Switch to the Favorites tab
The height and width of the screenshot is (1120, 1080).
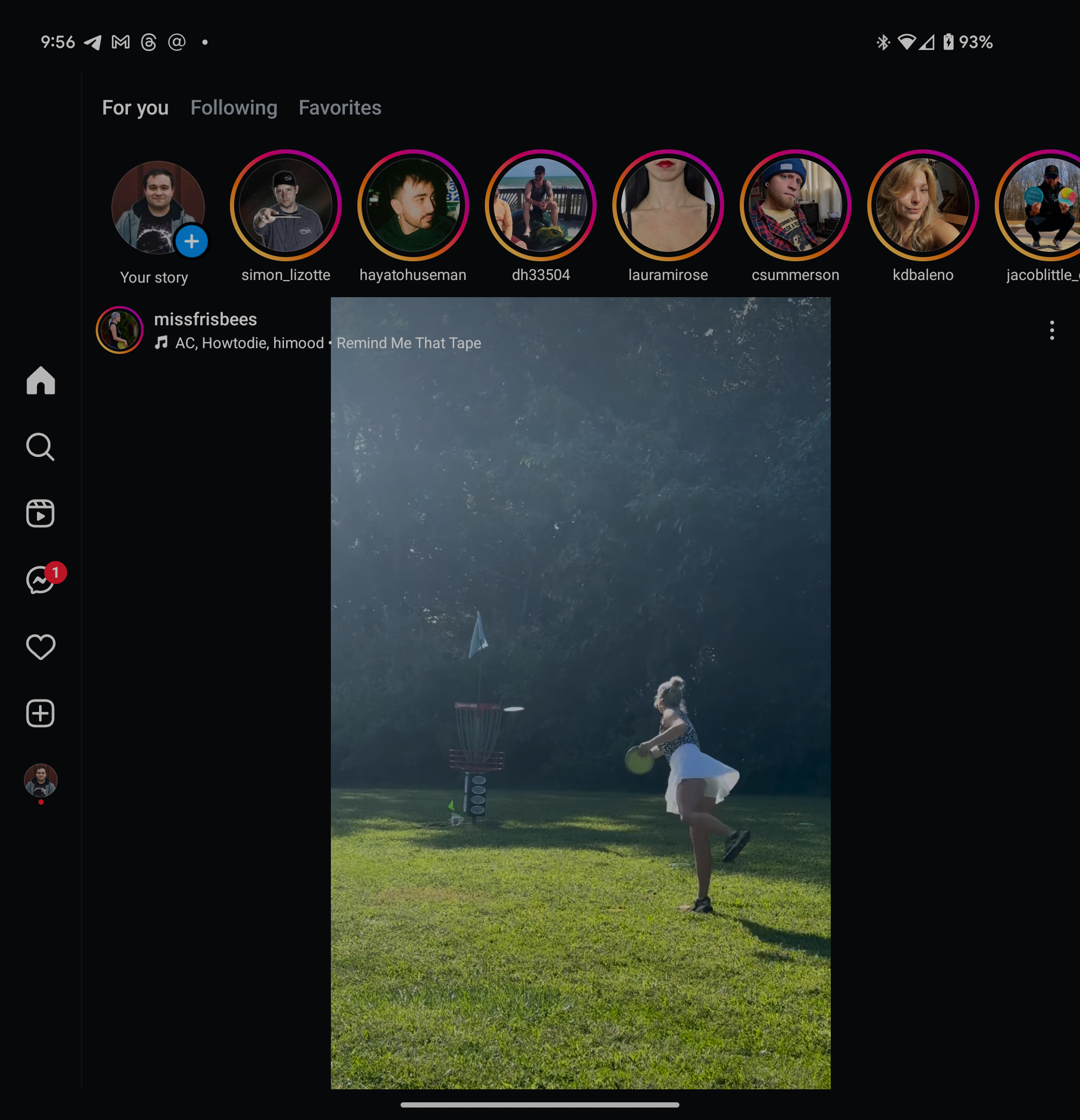coord(340,108)
